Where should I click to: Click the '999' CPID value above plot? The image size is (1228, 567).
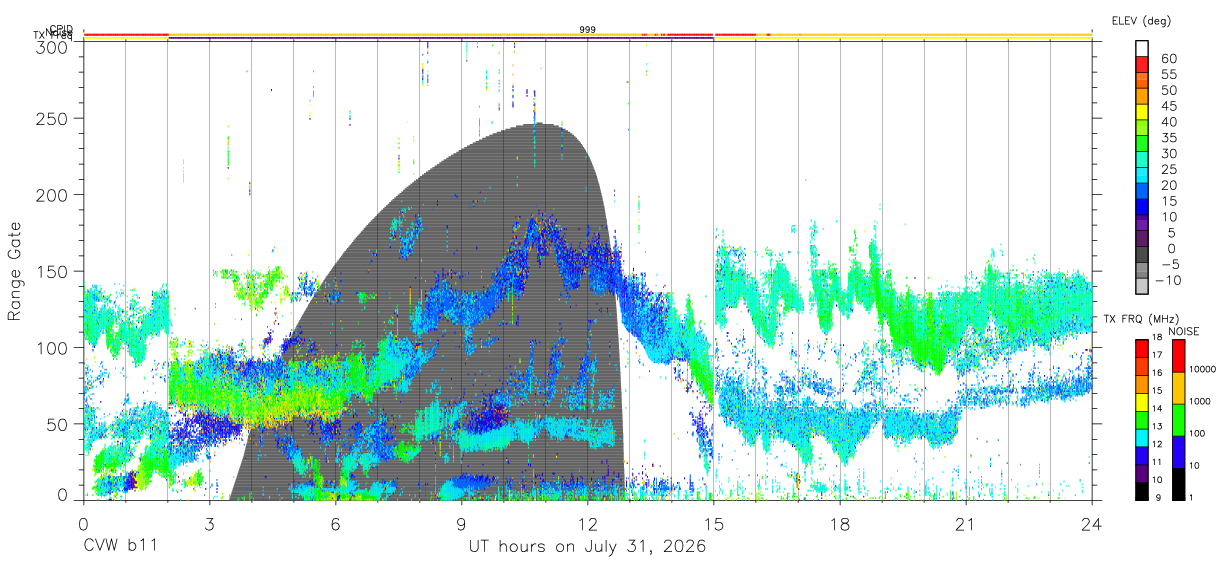point(588,30)
